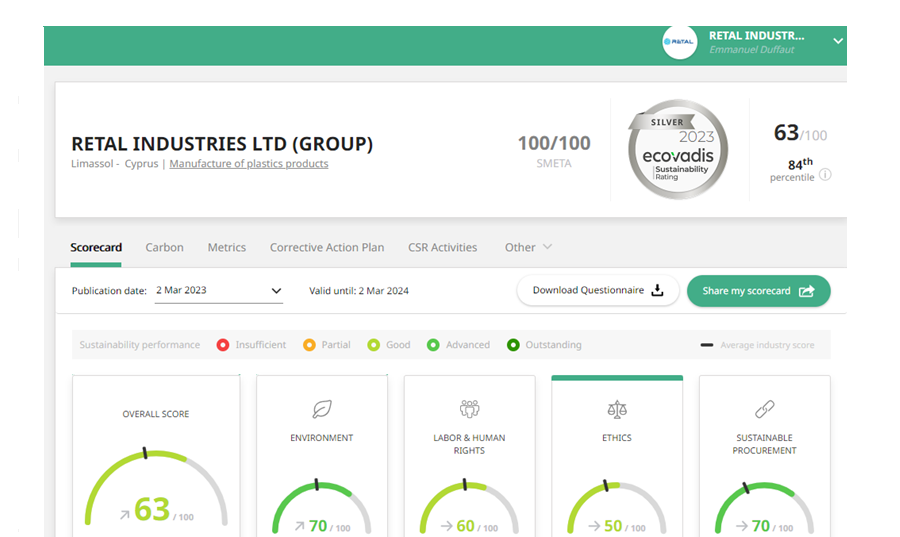Click the yellow-green Good legend marker
The height and width of the screenshot is (537, 900).
[x=374, y=345]
